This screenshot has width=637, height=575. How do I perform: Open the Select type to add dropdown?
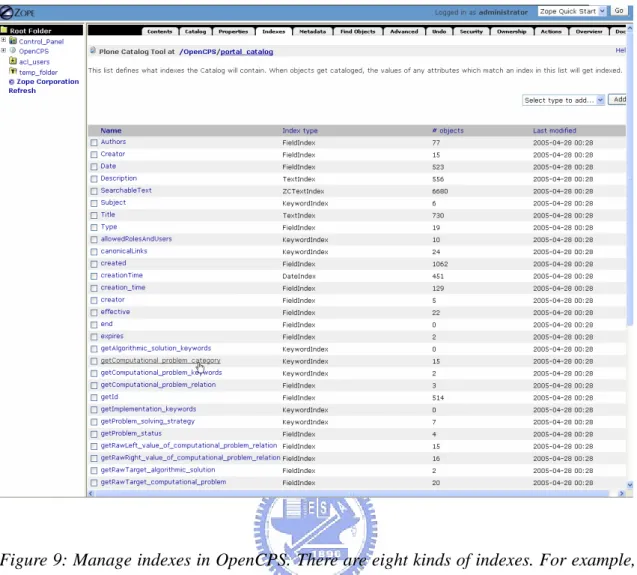click(563, 100)
